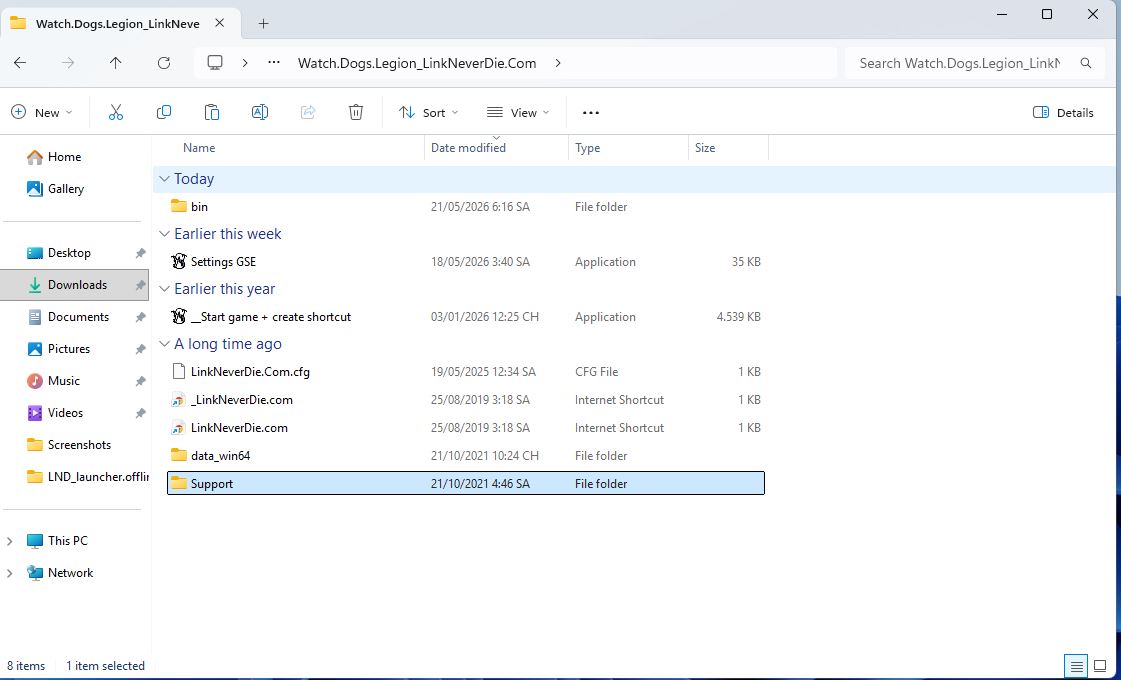The height and width of the screenshot is (680, 1121).
Task: Unpin Desktop from quick access
Action: pos(140,253)
